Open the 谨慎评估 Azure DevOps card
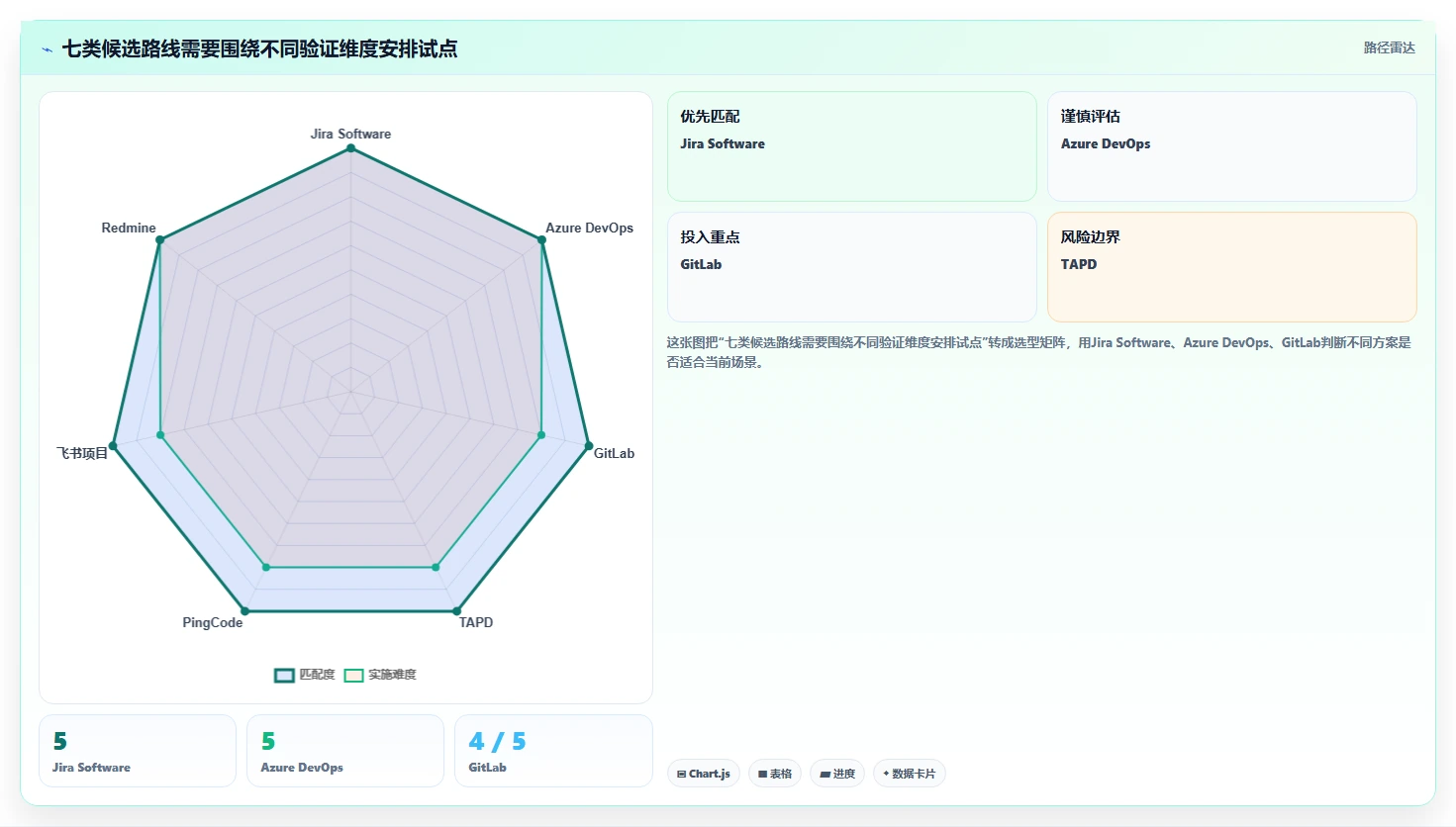 (1232, 146)
